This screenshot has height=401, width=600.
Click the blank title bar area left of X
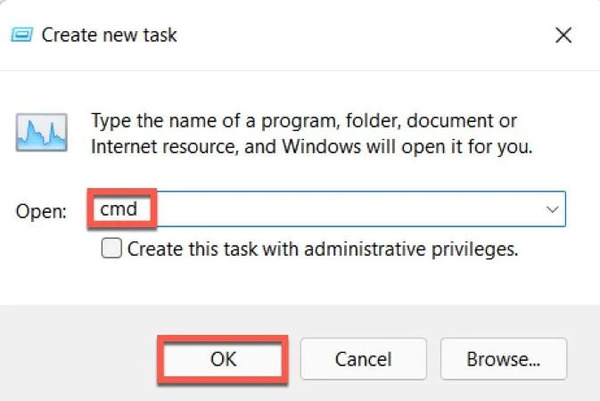click(x=364, y=35)
